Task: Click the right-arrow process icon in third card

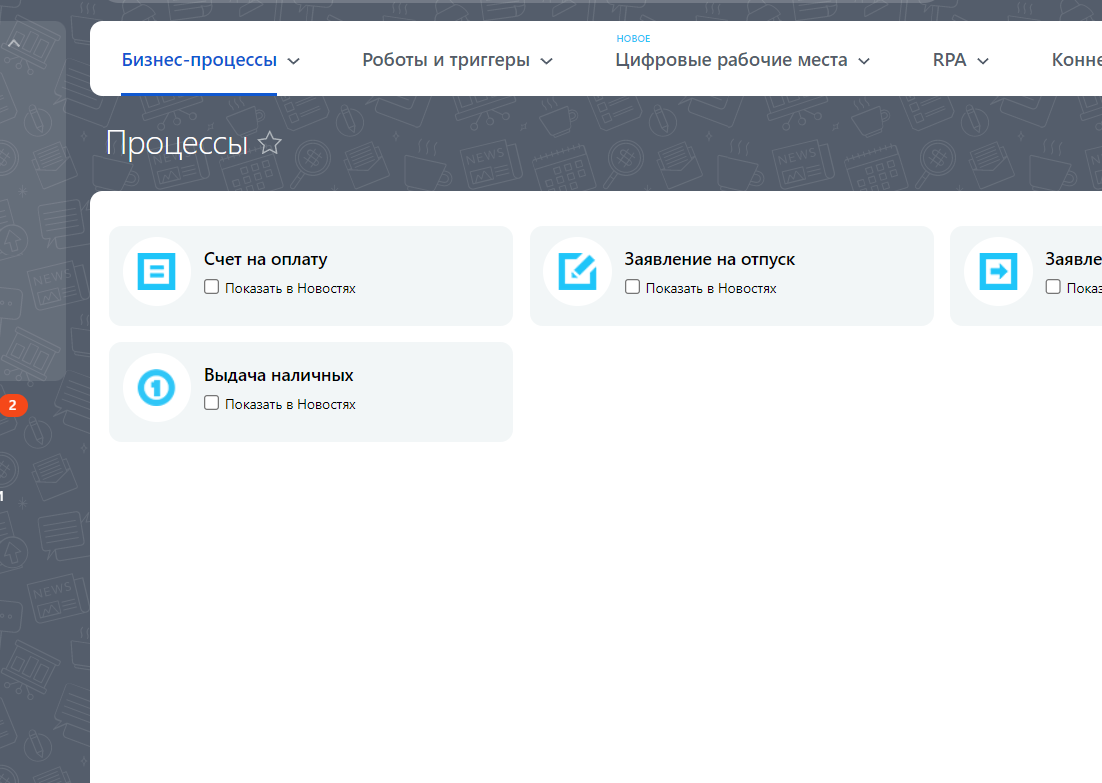Action: tap(998, 271)
